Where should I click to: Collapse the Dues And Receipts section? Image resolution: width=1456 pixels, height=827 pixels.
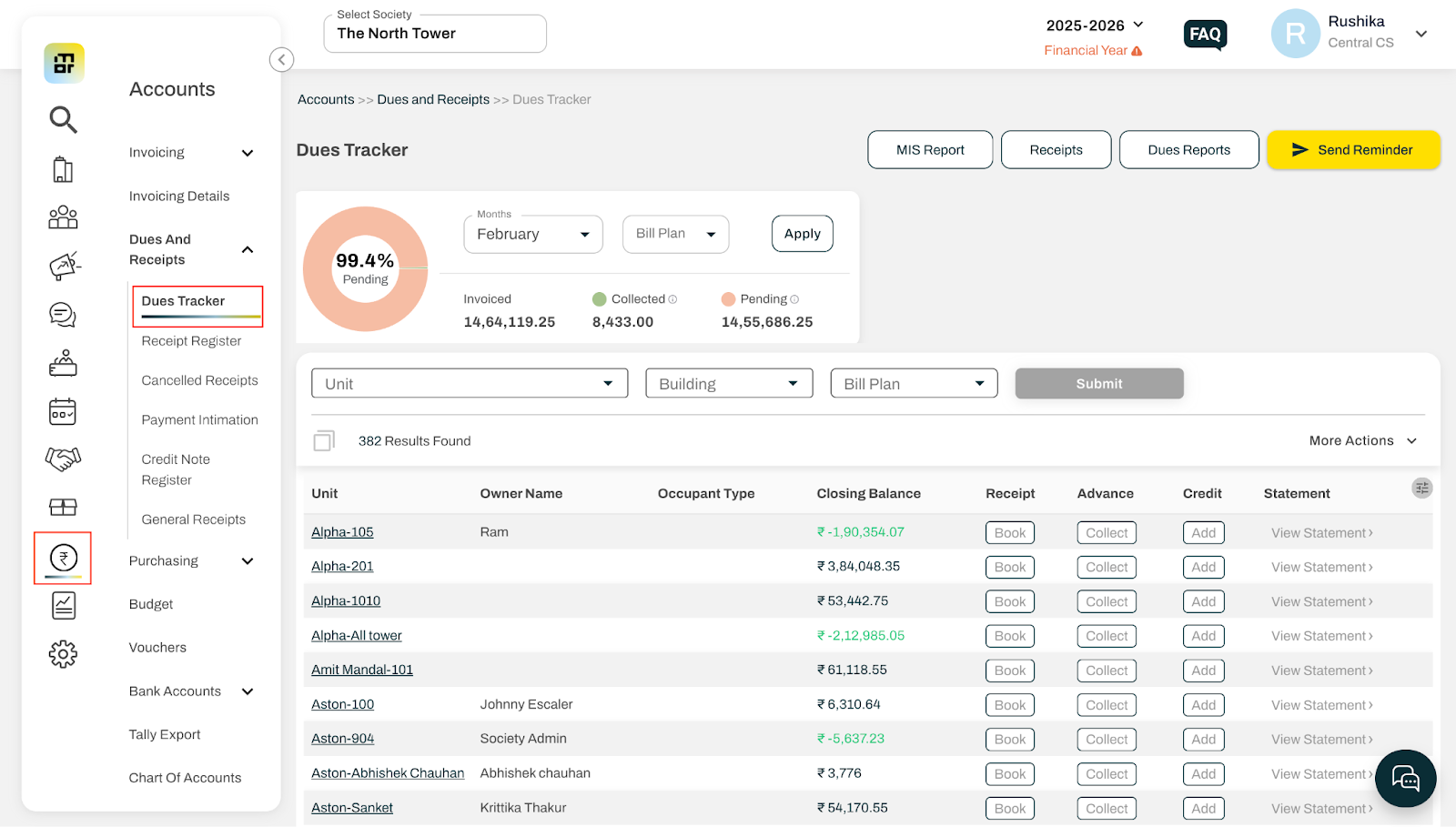(247, 249)
